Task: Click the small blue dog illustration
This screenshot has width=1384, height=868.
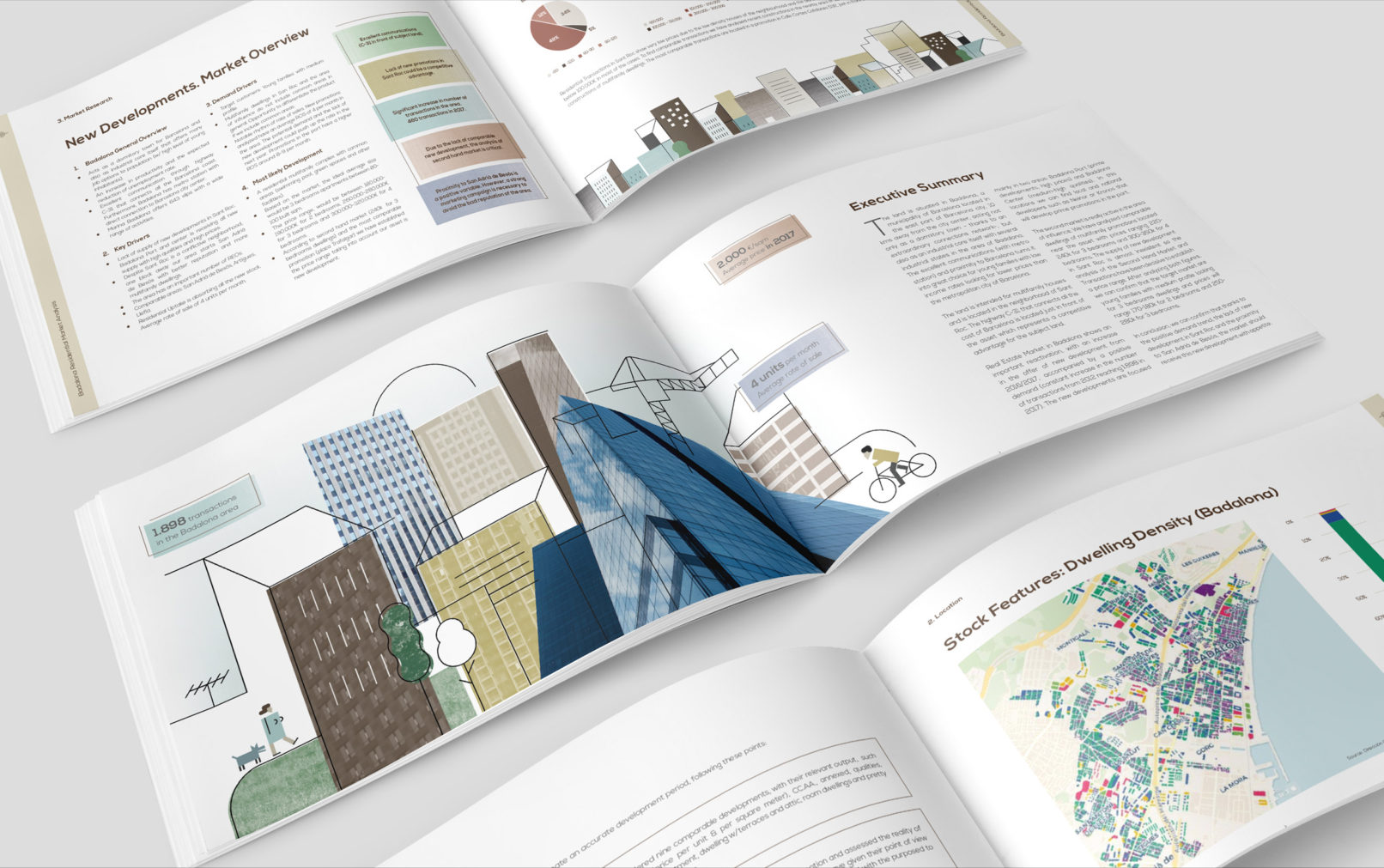Action: 248,756
